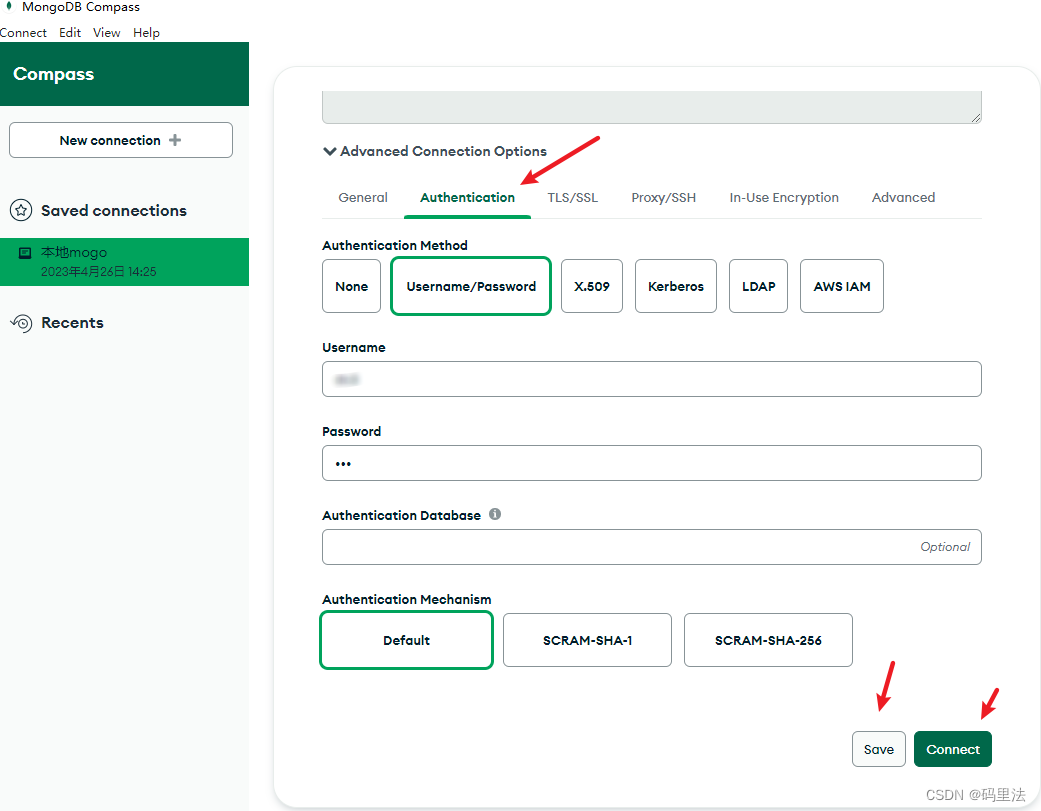Open the Proxy/SSH tab
Image resolution: width=1041 pixels, height=811 pixels.
pos(663,198)
